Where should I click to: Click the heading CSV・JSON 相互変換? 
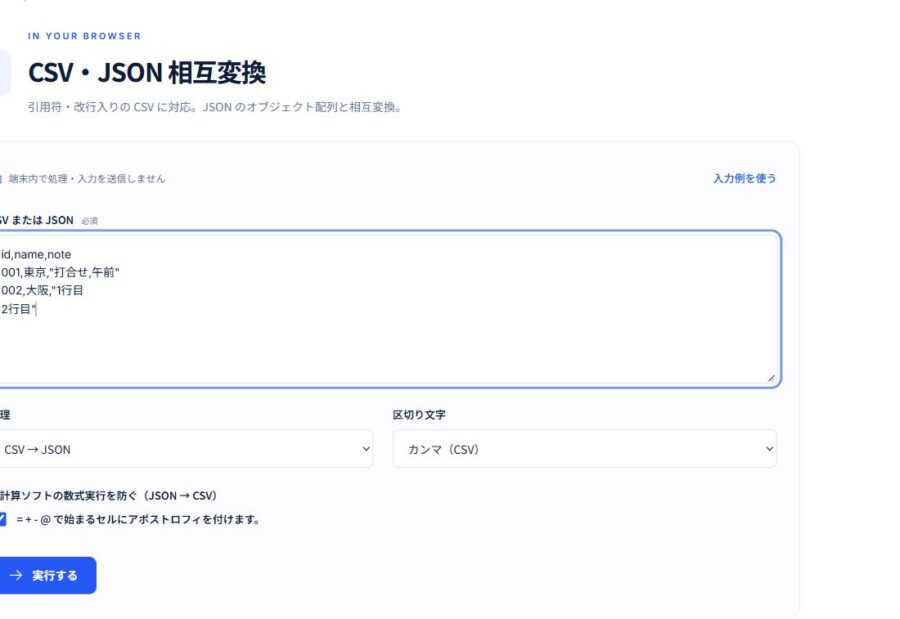click(x=147, y=73)
